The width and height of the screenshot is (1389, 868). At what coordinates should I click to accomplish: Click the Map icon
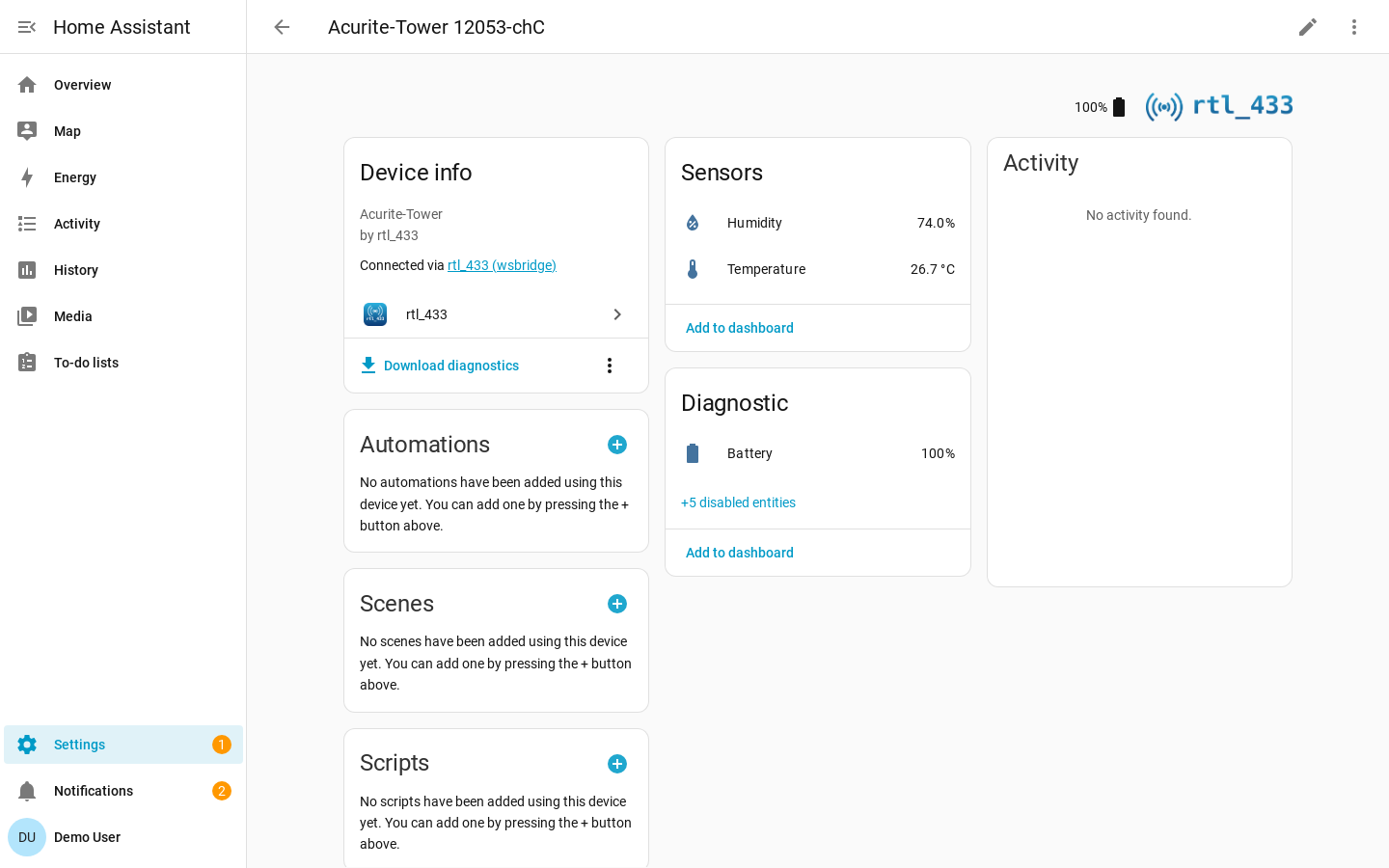(x=27, y=131)
